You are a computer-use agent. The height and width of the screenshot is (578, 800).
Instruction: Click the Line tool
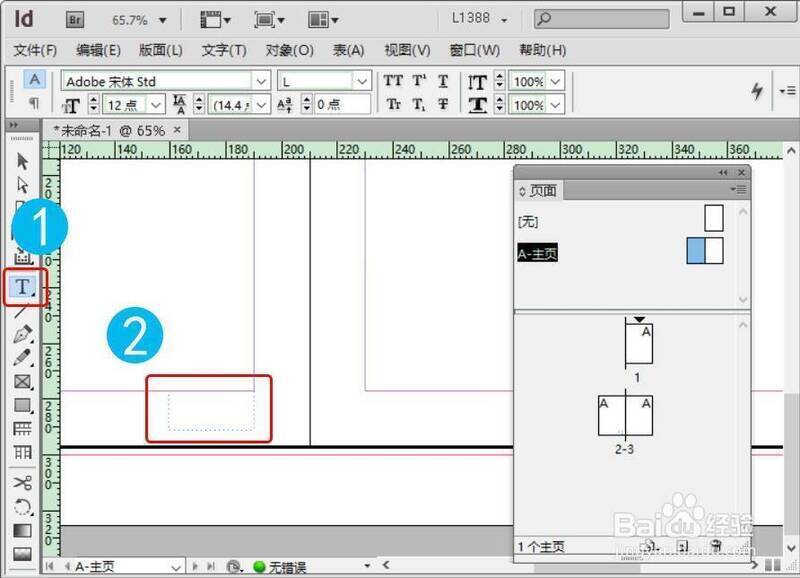click(23, 312)
